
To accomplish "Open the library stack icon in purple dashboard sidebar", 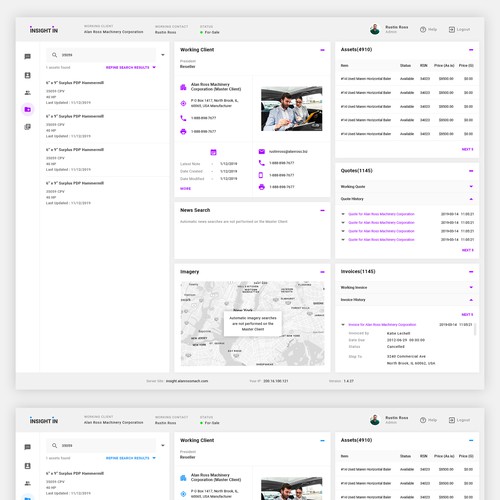I will [x=28, y=127].
